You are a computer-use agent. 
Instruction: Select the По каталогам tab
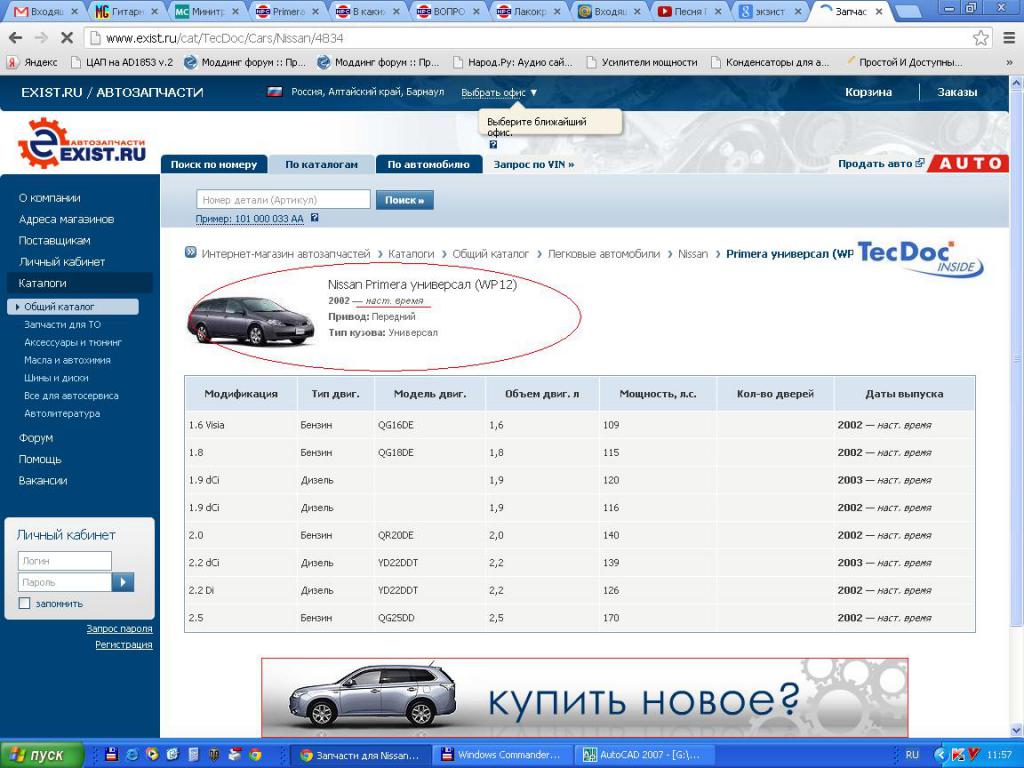click(x=321, y=165)
